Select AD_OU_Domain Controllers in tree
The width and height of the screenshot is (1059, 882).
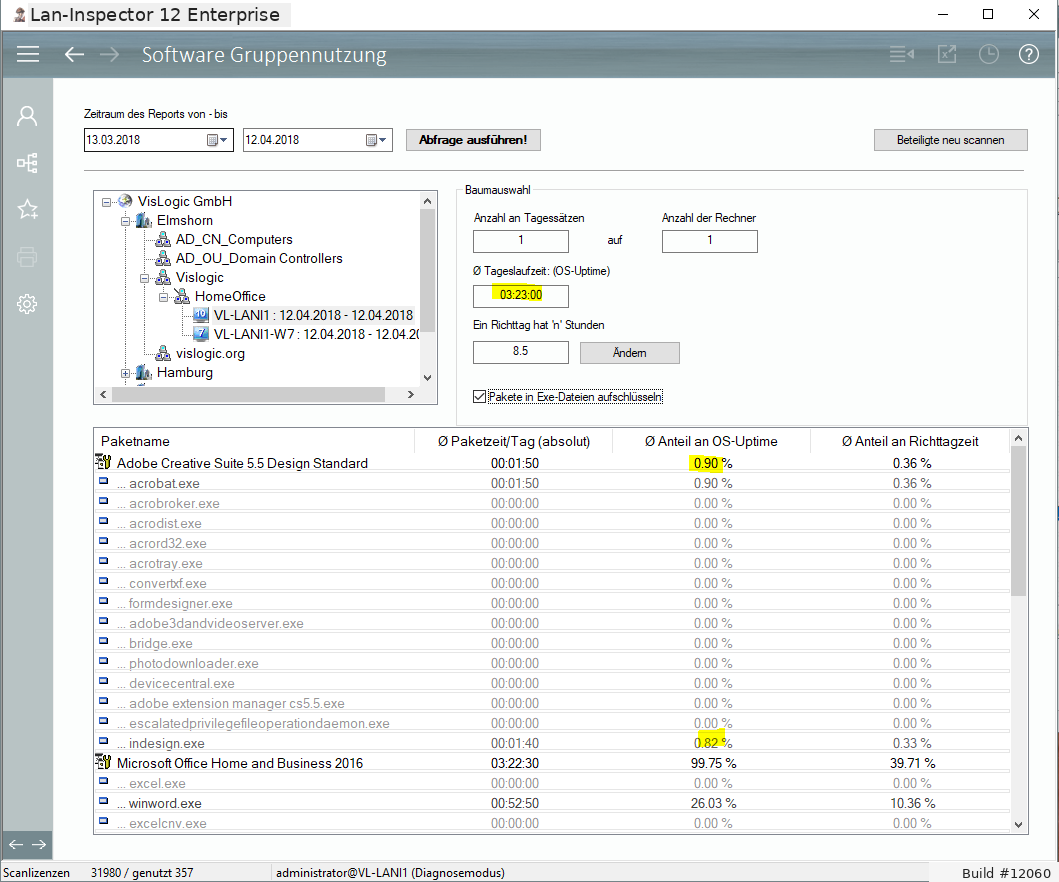[x=259, y=258]
